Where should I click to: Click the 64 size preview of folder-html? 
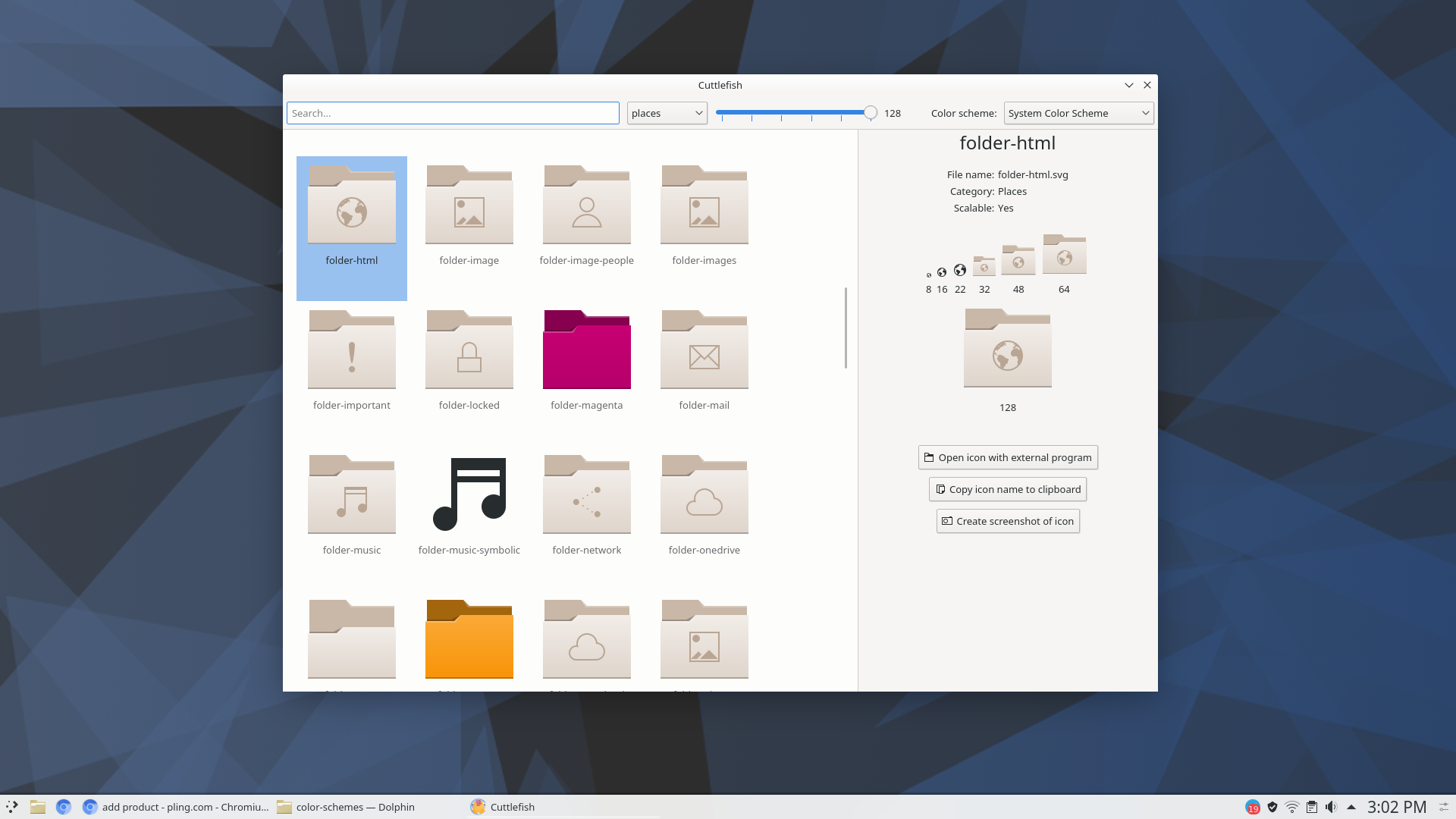pos(1064,254)
